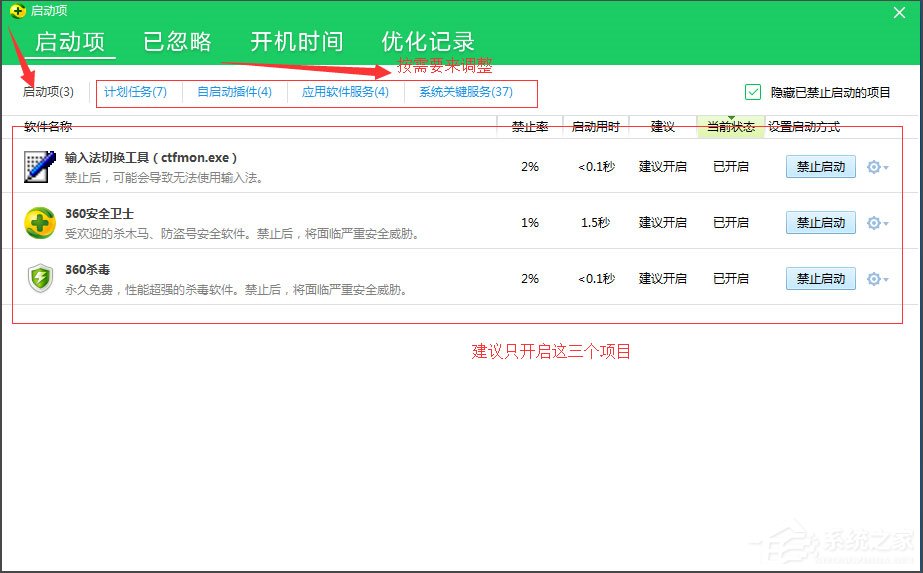Viewport: 923px width, 573px height.
Task: Toggle 隐藏已禁止启动的项目 checkbox
Action: (753, 92)
